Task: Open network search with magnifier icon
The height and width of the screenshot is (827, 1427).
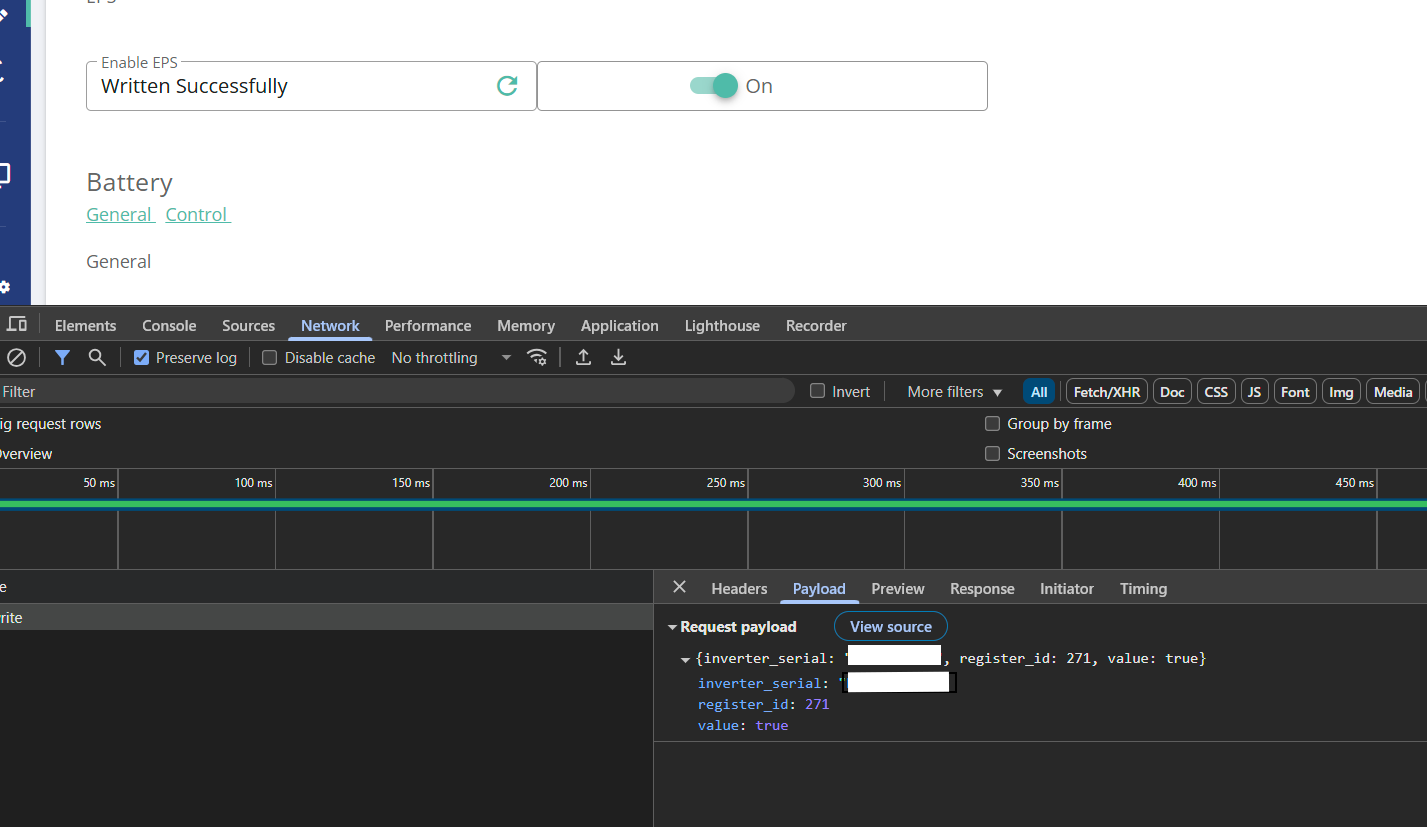Action: click(97, 357)
